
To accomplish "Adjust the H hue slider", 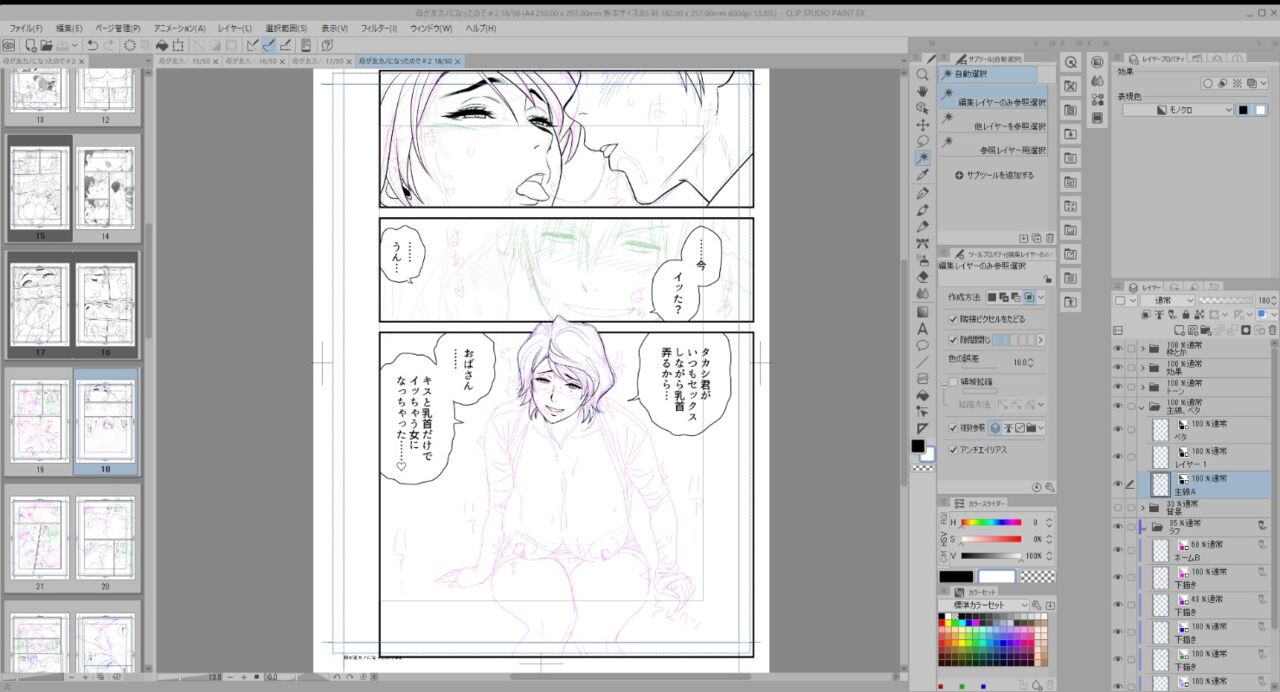I will click(992, 522).
